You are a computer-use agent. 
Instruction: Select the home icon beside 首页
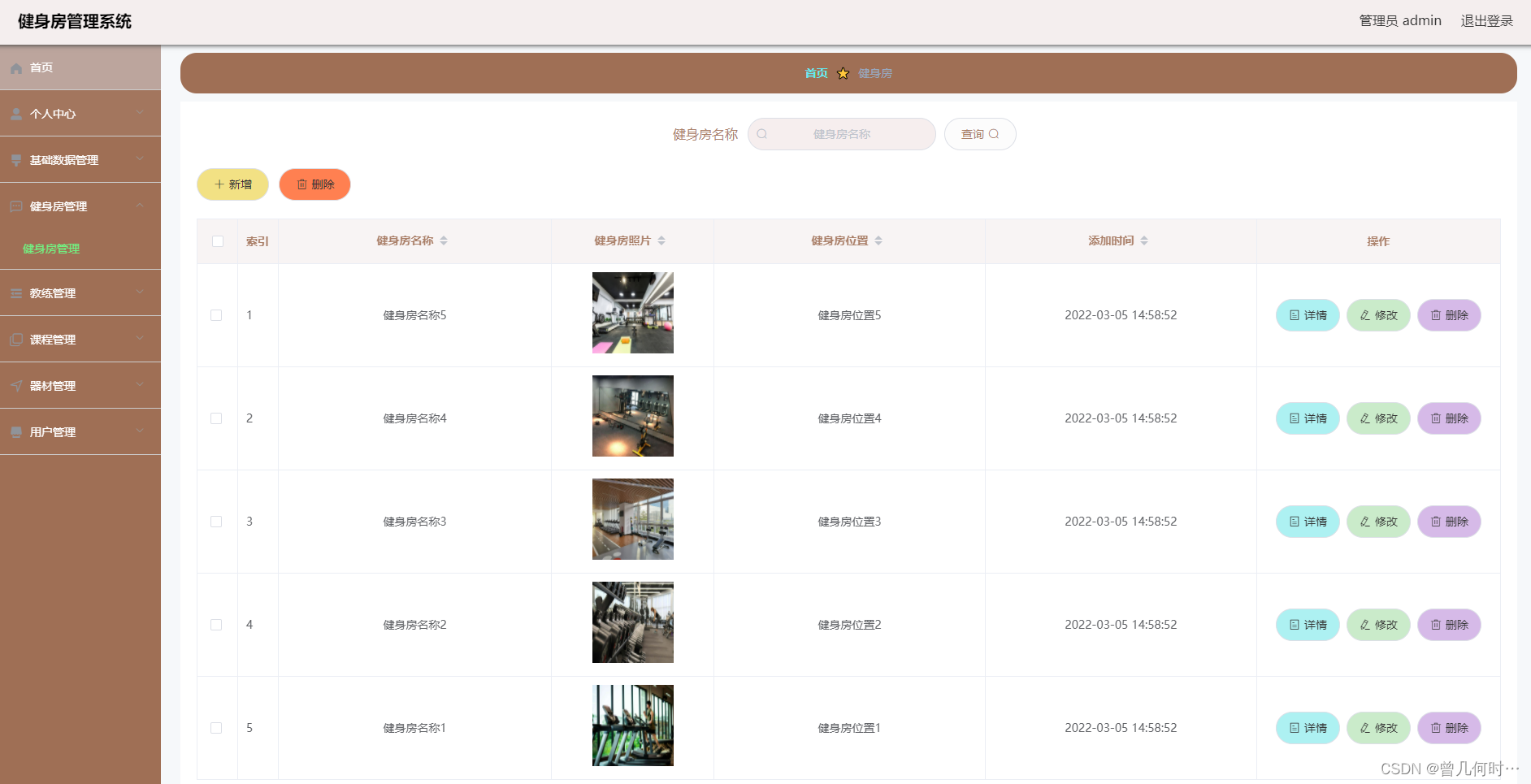tap(16, 68)
